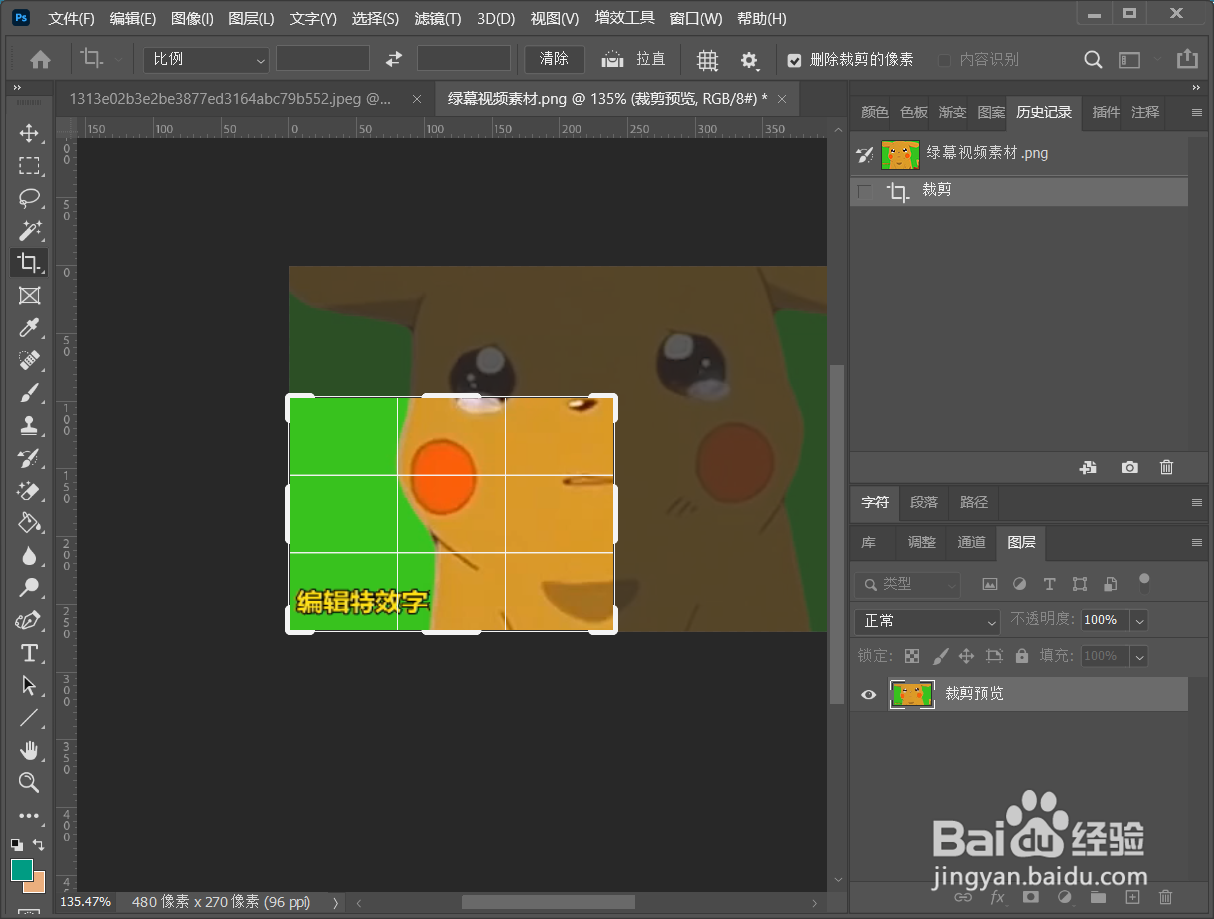1214x919 pixels.
Task: Toggle Content-Aware checkbox
Action: tap(944, 60)
